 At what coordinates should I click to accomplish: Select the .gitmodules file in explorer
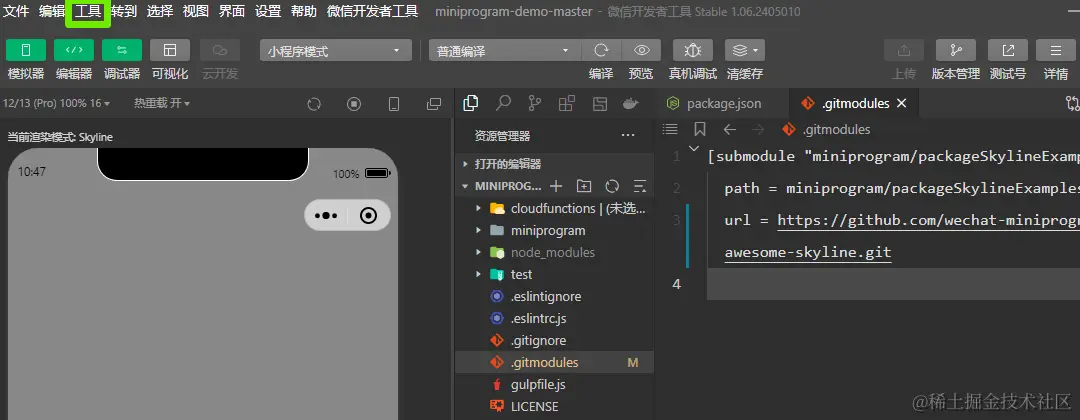pos(555,362)
